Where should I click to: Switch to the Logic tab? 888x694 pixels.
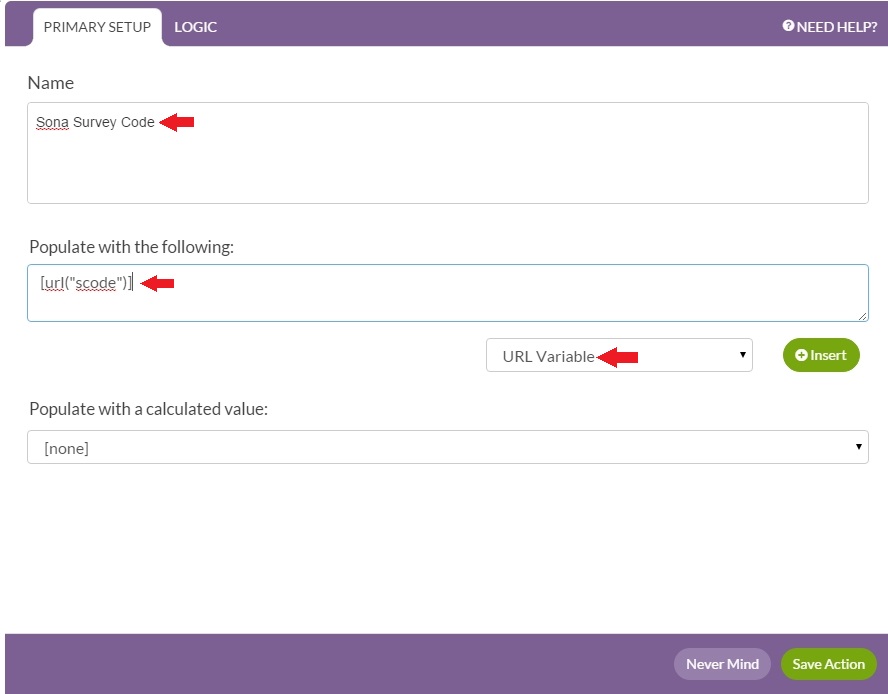196,27
